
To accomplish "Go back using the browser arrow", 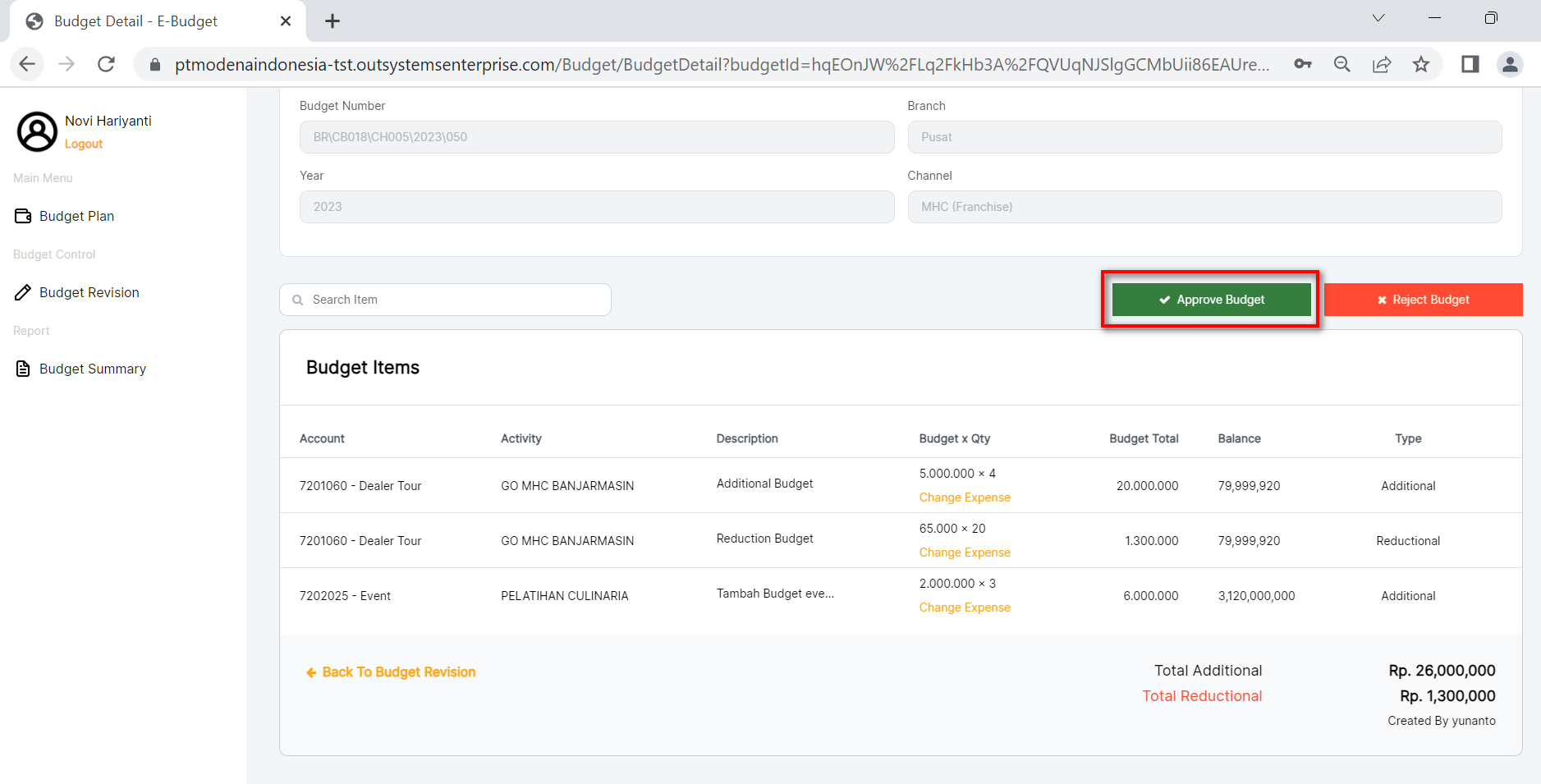I will tap(27, 64).
